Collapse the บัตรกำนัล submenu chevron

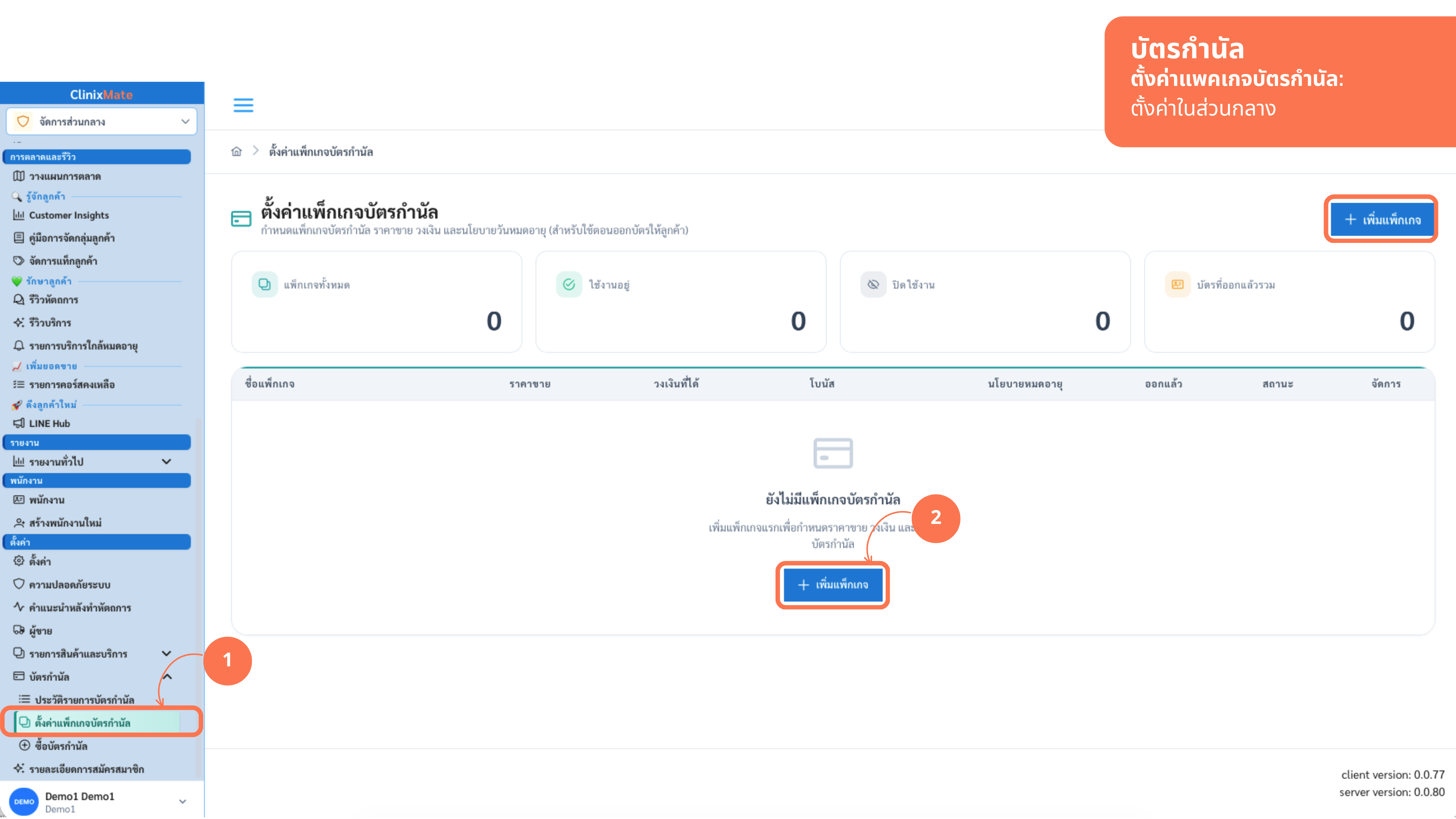[167, 677]
